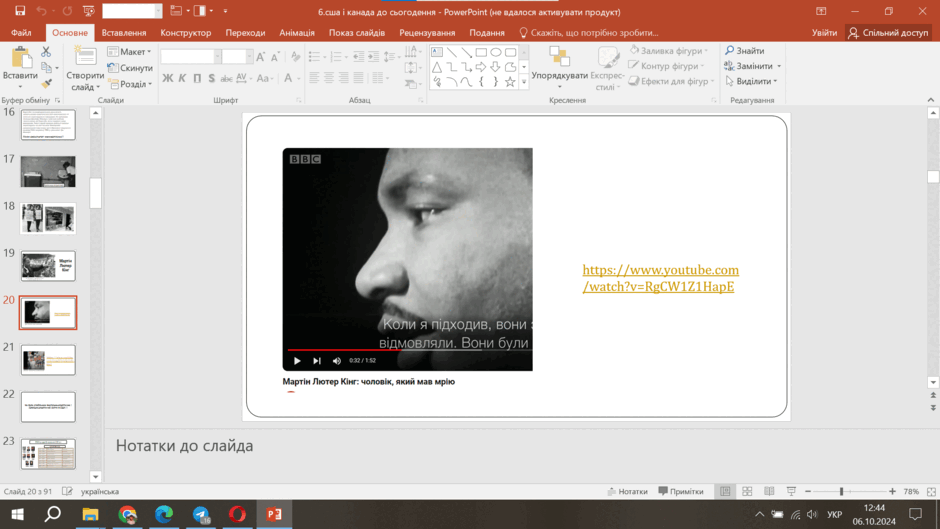The image size is (940, 529).
Task: Select slide 21 thumbnail
Action: 48,360
